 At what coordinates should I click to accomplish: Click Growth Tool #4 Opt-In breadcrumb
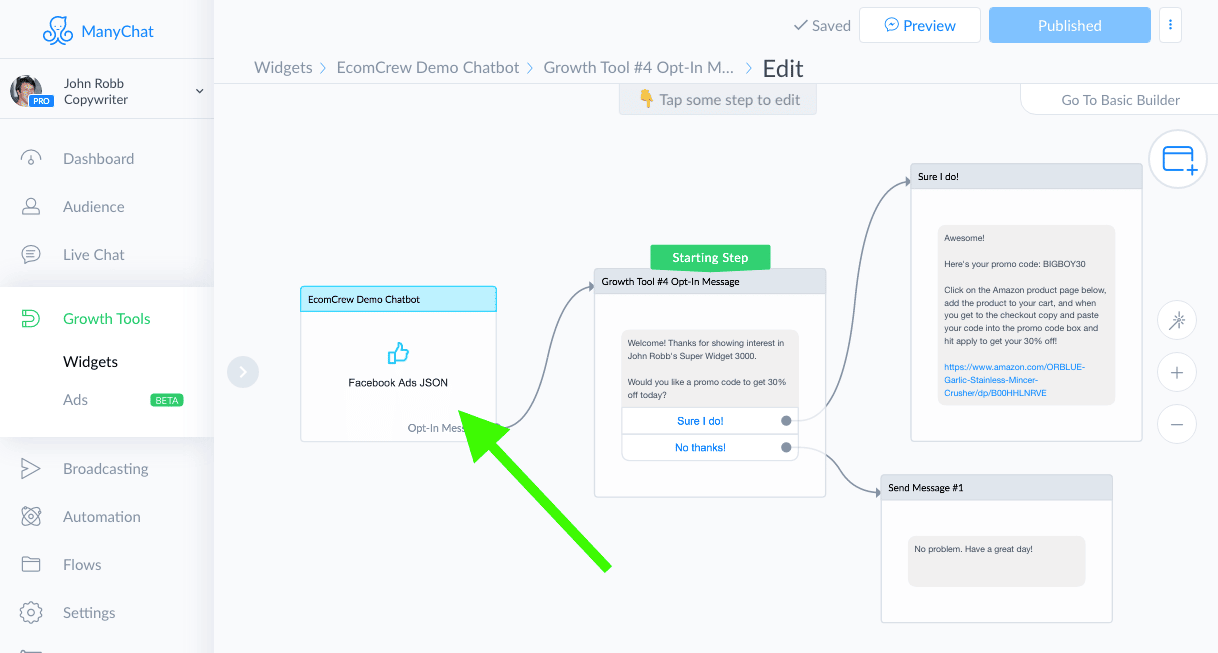click(639, 68)
